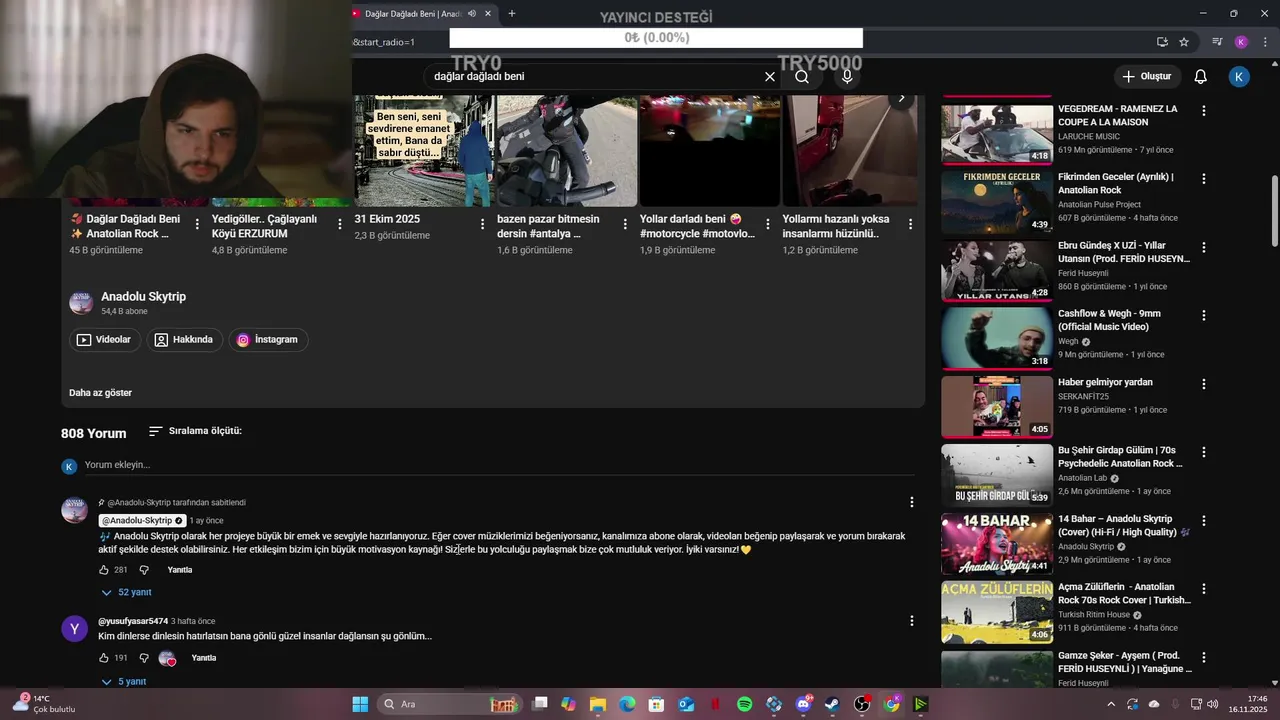Collapse description with Daha az göster
Viewport: 1280px width, 720px height.
point(100,393)
